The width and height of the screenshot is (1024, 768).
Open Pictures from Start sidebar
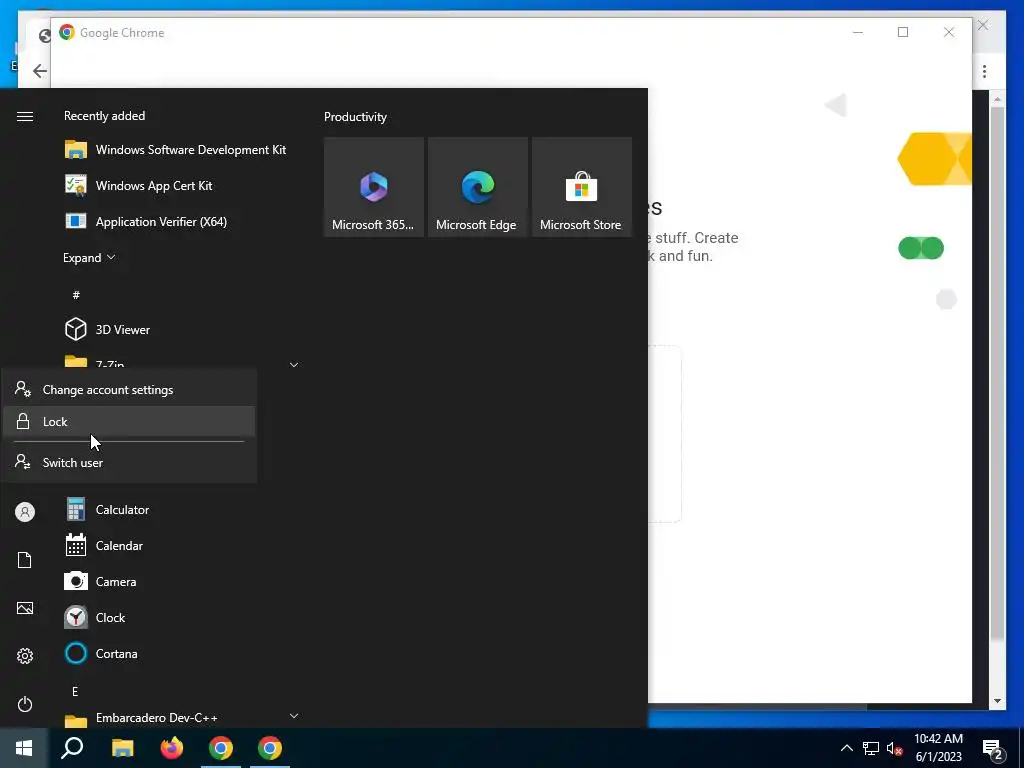25,608
